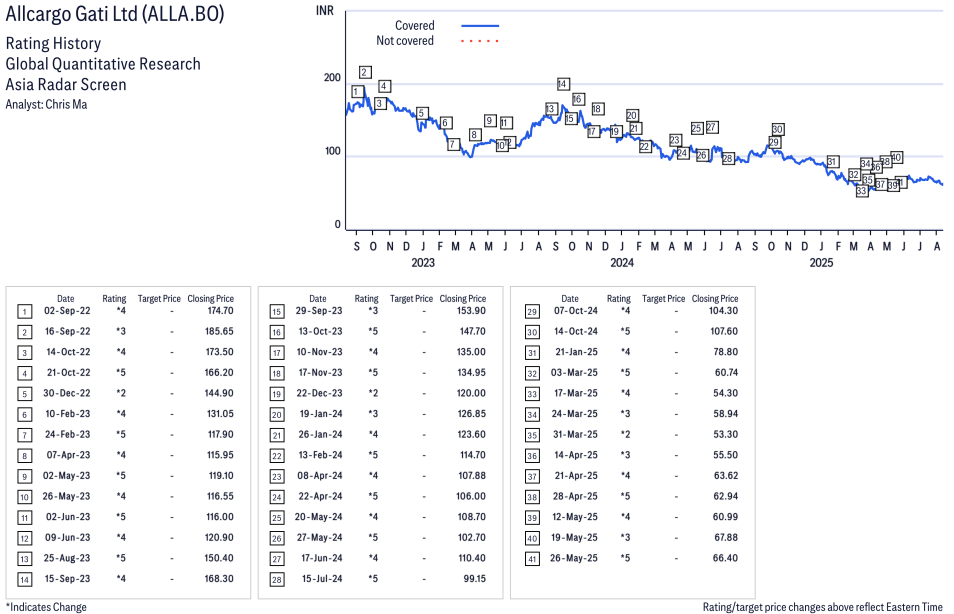Select the date cell '22-Dec-23'
This screenshot has height=614, width=954.
point(319,393)
